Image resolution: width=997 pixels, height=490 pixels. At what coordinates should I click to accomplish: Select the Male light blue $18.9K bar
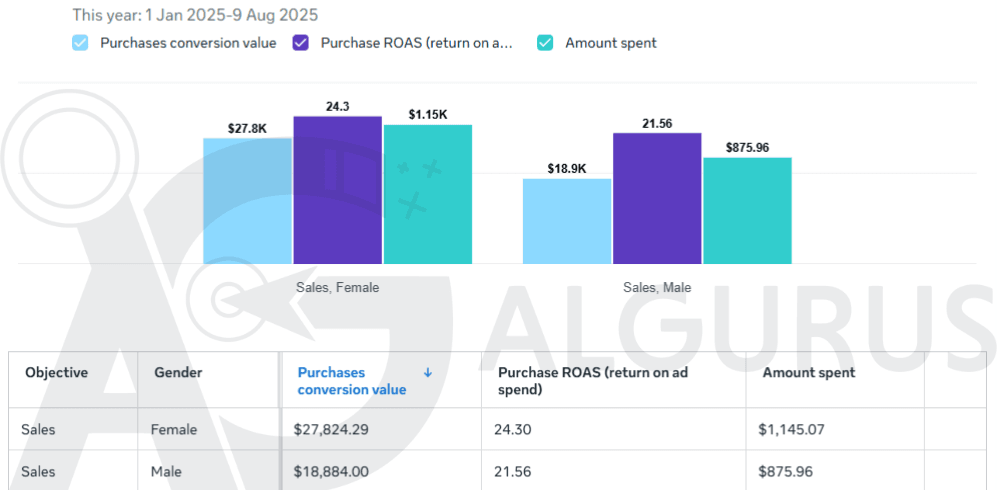[x=566, y=221]
